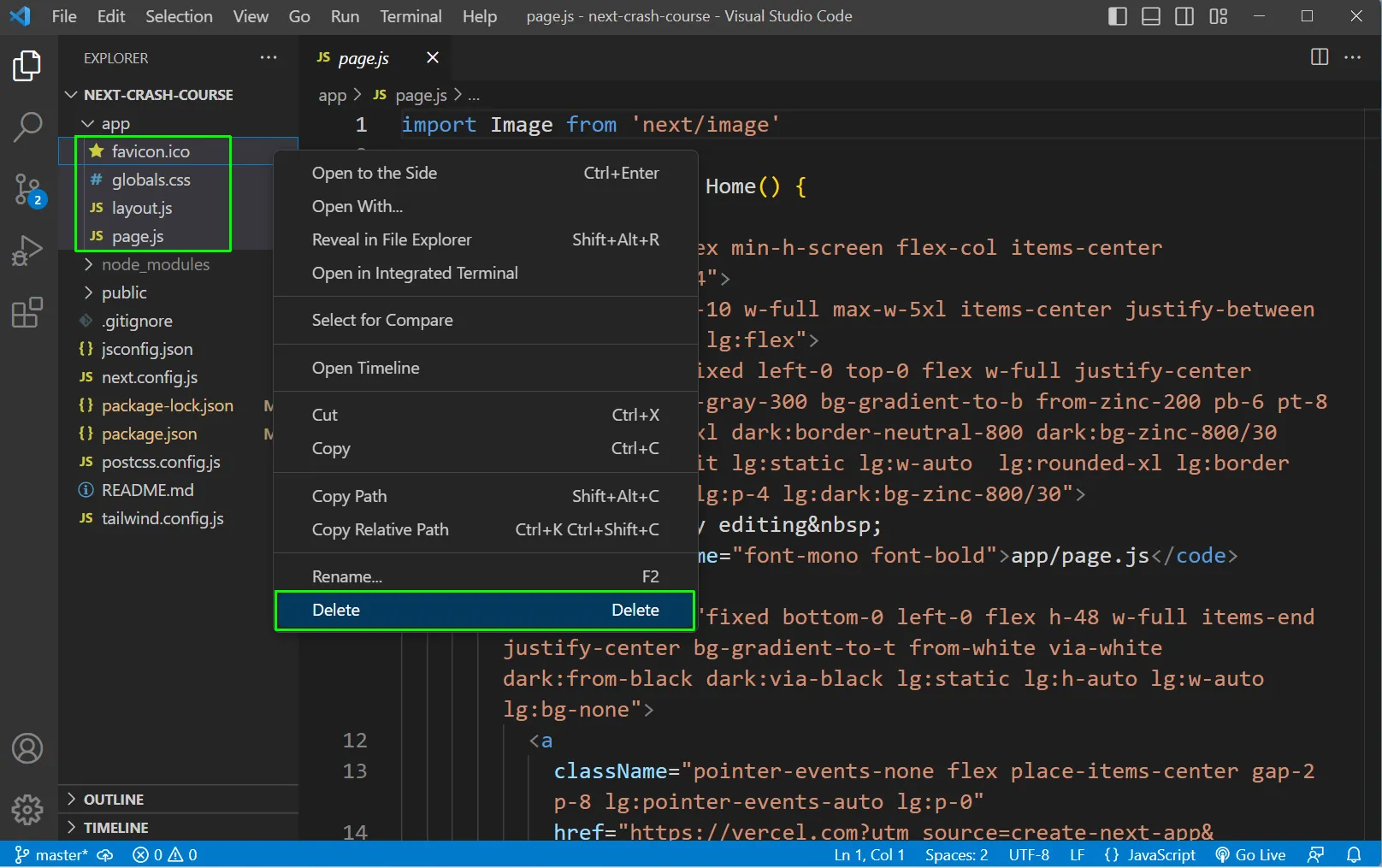Viewport: 1382px width, 868px height.
Task: Open the Run and Debug view
Action: point(27,251)
